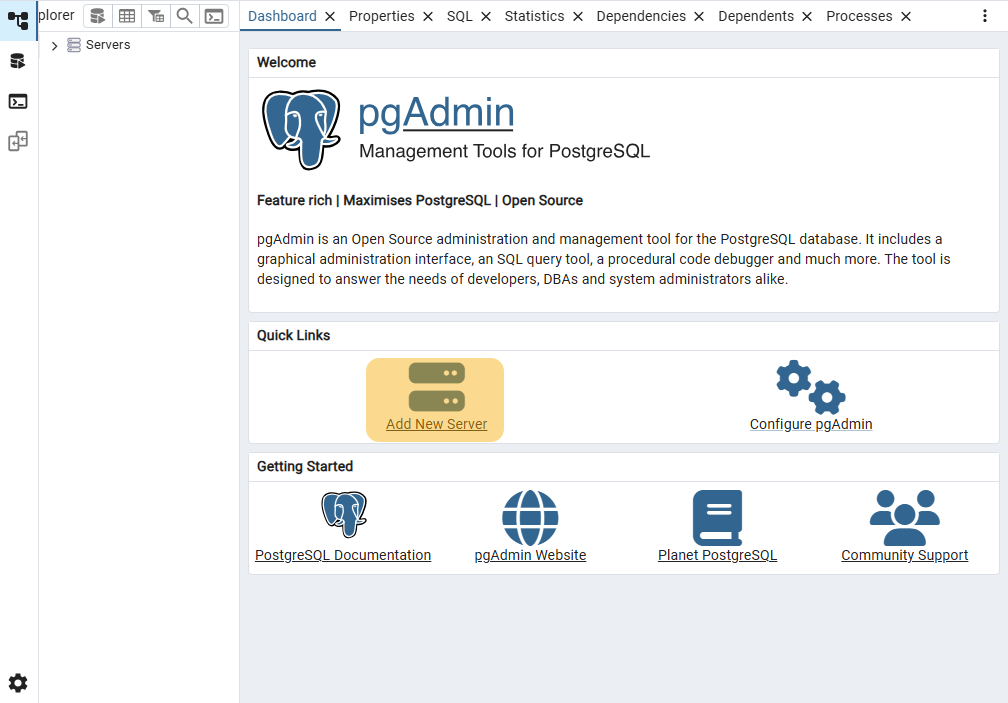
Task: Close the Processes tab
Action: click(x=906, y=17)
